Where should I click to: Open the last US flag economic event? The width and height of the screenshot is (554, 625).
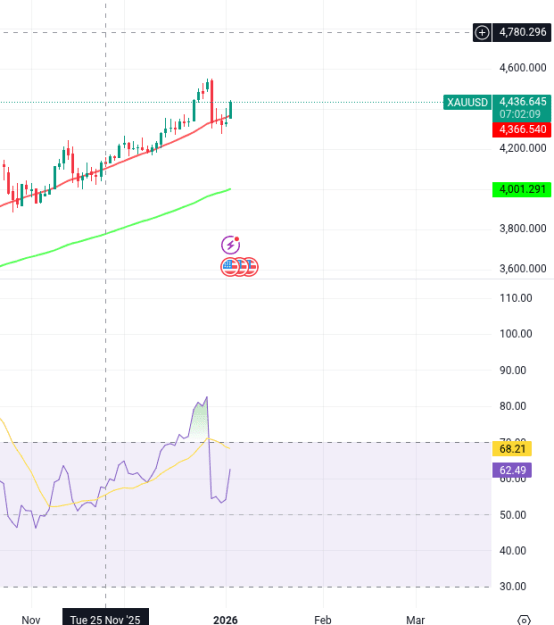coord(251,267)
